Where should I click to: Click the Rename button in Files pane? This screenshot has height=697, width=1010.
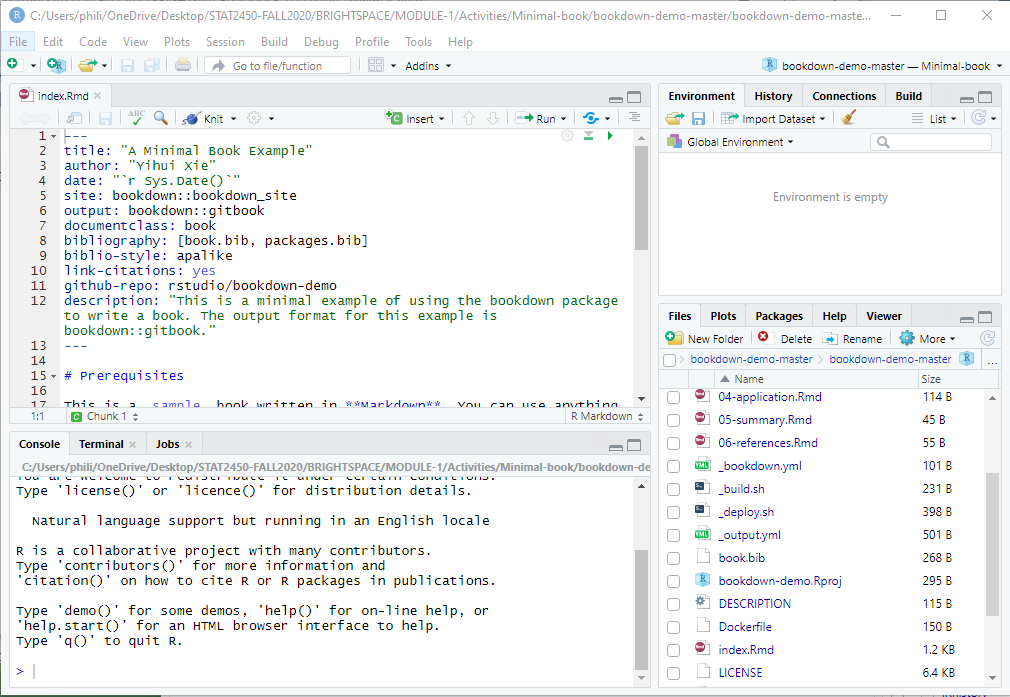point(853,338)
